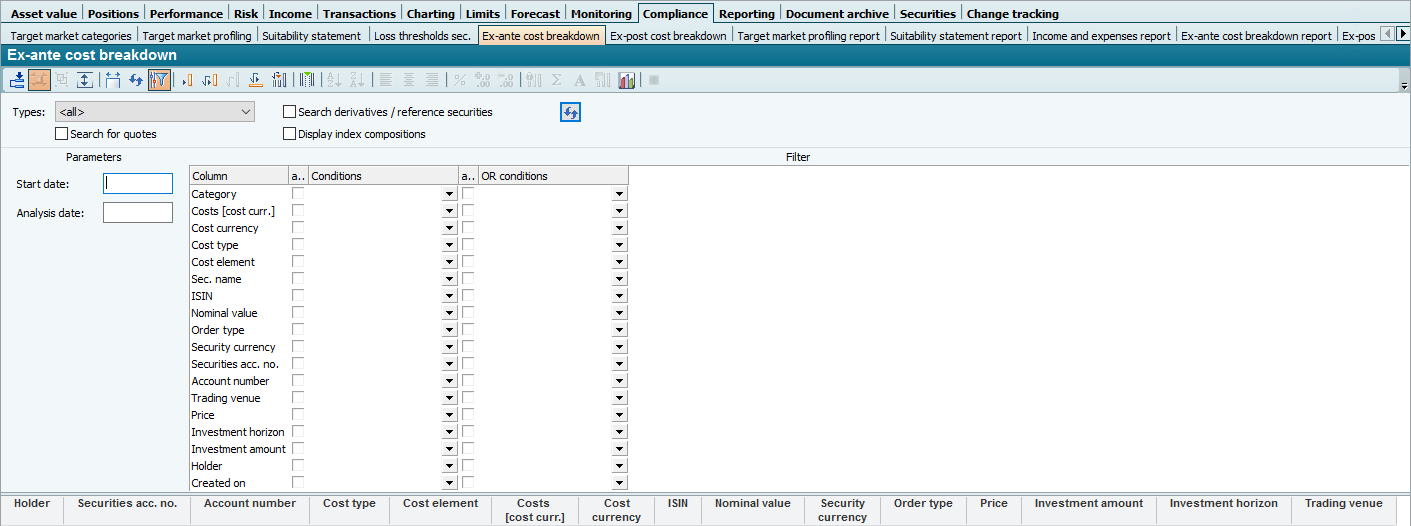Open the Ex-post cost breakdown sub-tab
The height and width of the screenshot is (526, 1411).
668,36
